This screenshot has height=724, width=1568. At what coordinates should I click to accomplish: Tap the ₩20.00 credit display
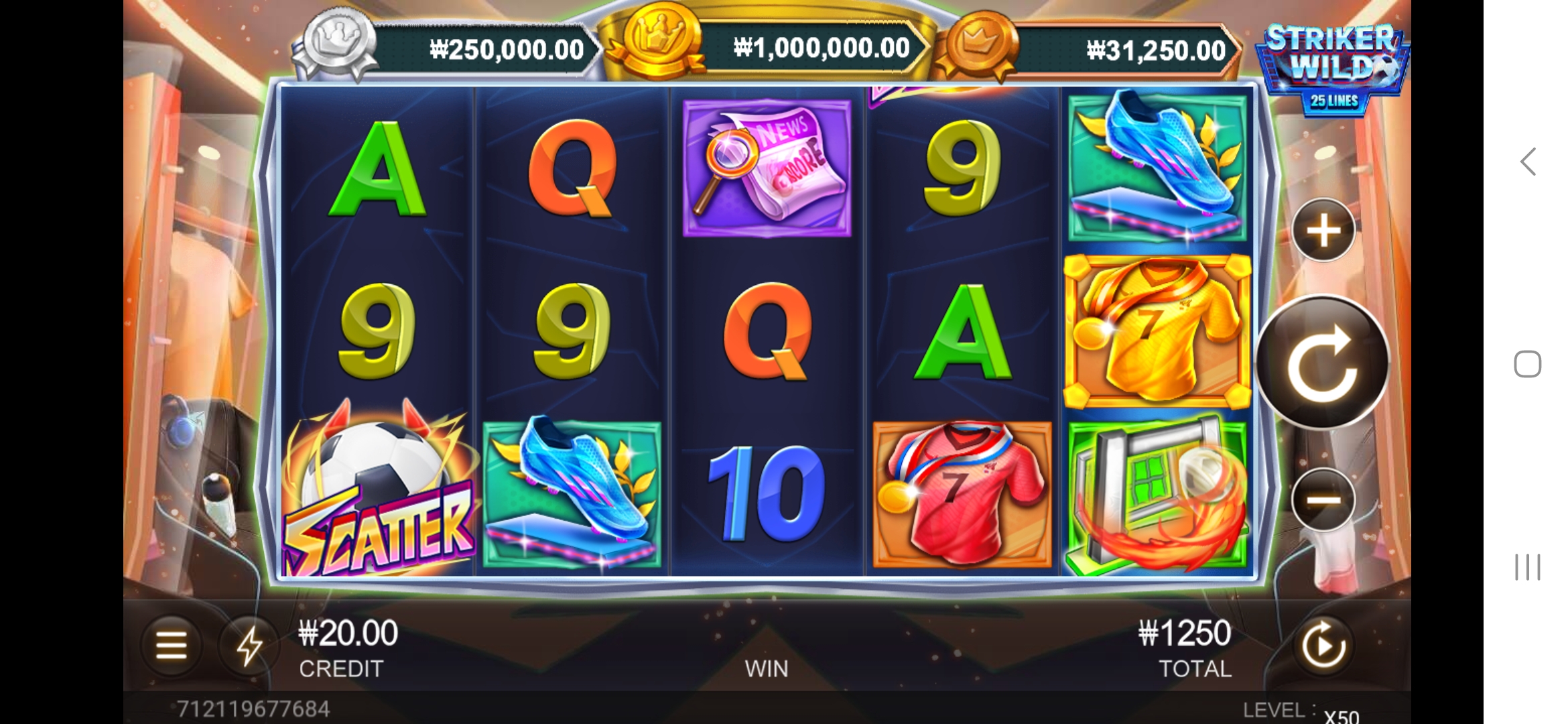point(348,633)
